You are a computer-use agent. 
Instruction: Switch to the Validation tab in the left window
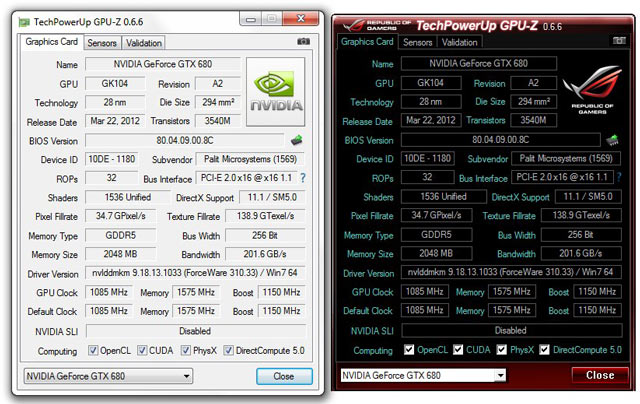tap(144, 43)
